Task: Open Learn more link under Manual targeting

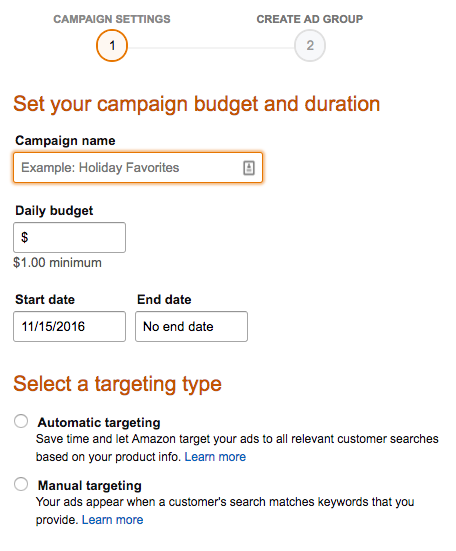Action: point(112,520)
